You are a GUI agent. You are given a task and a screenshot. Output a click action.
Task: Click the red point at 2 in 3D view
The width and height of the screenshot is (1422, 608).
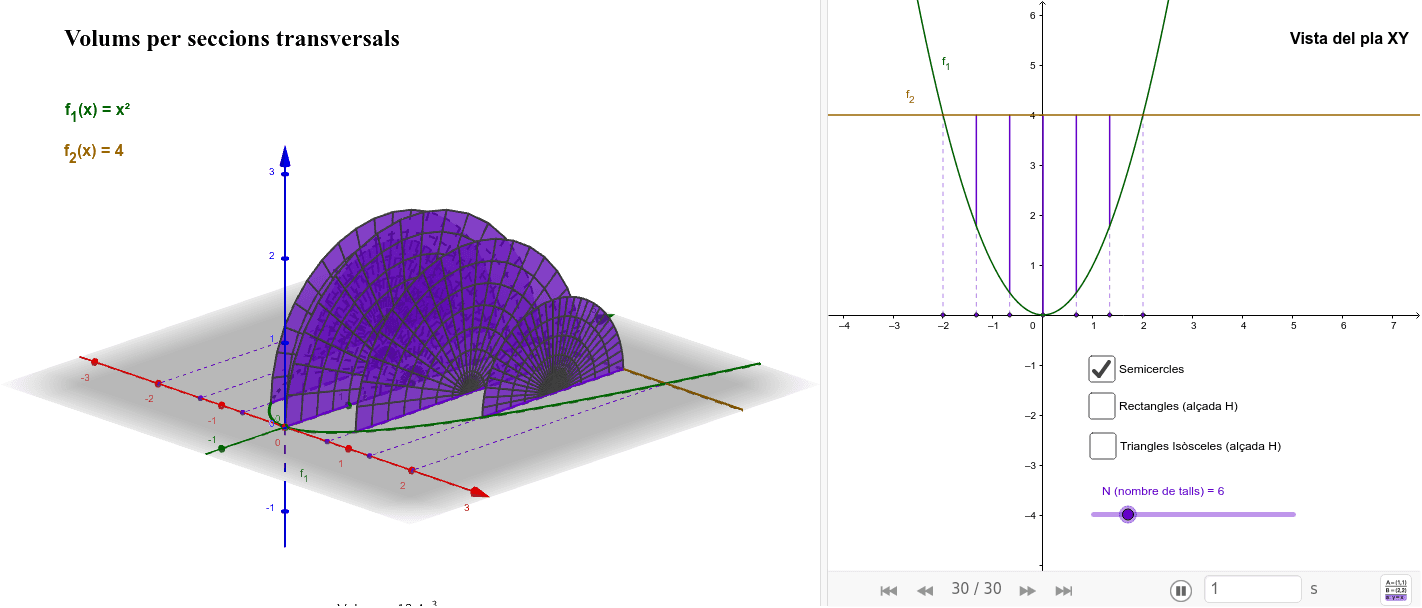click(411, 469)
